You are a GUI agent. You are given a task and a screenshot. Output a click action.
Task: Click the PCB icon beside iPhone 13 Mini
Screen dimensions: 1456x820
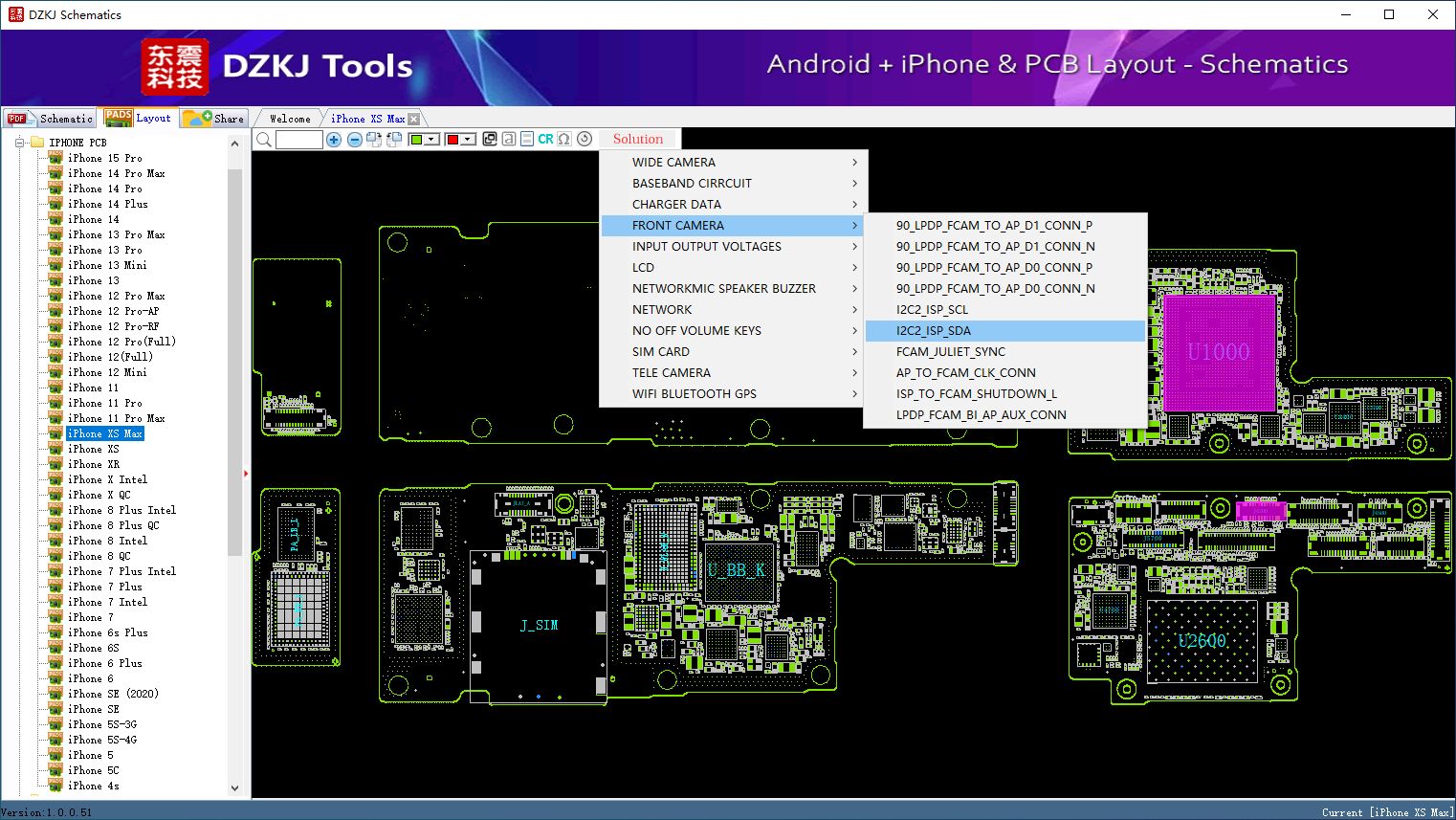(55, 265)
